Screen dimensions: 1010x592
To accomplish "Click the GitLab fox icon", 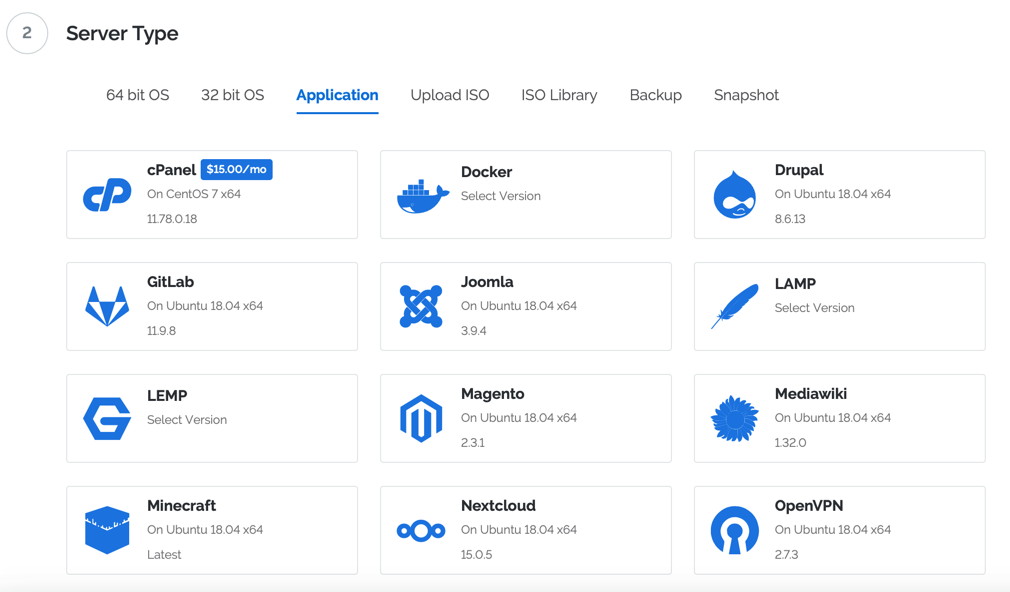I will click(107, 306).
